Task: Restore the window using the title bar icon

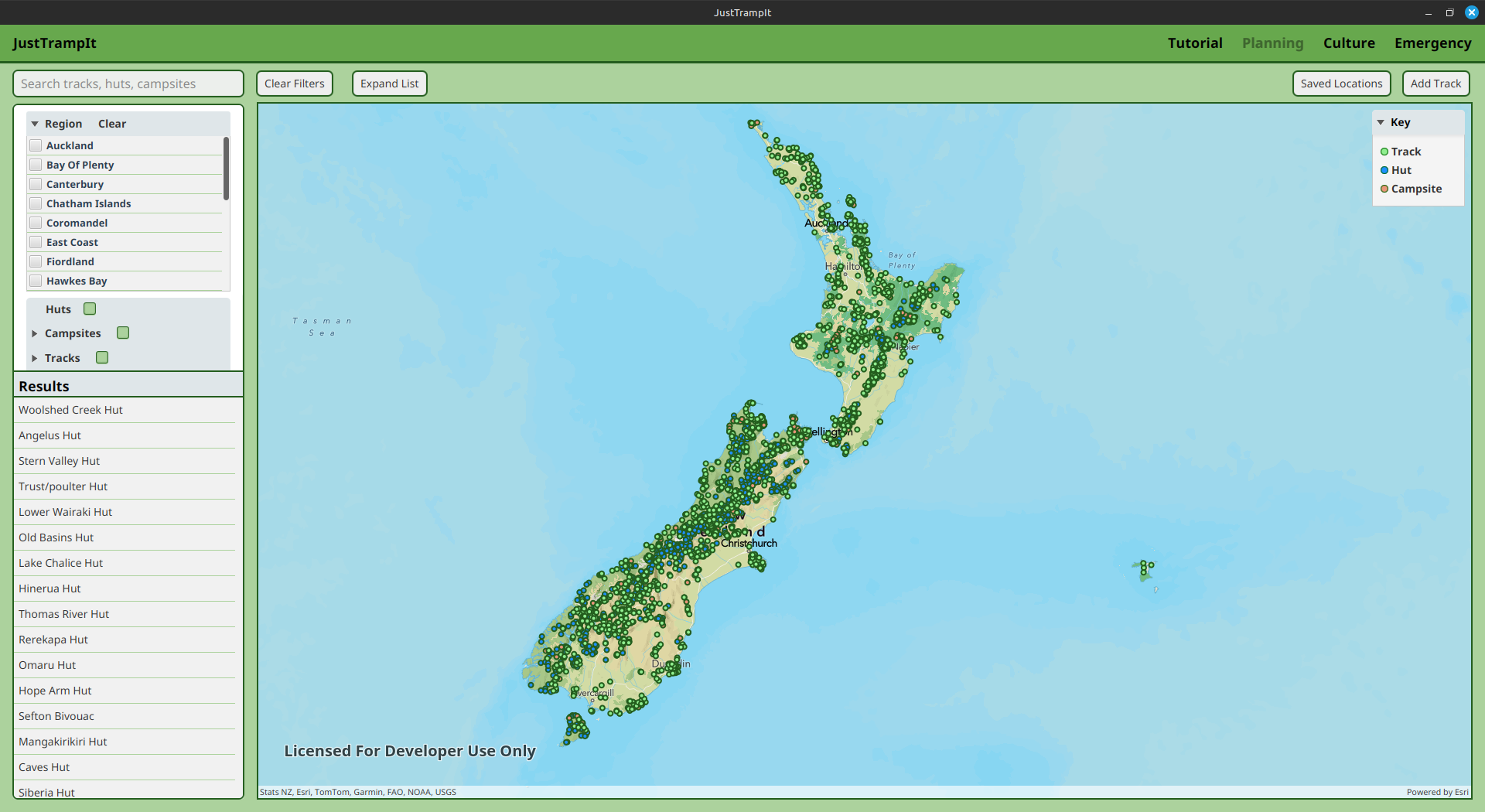Action: 1449,12
